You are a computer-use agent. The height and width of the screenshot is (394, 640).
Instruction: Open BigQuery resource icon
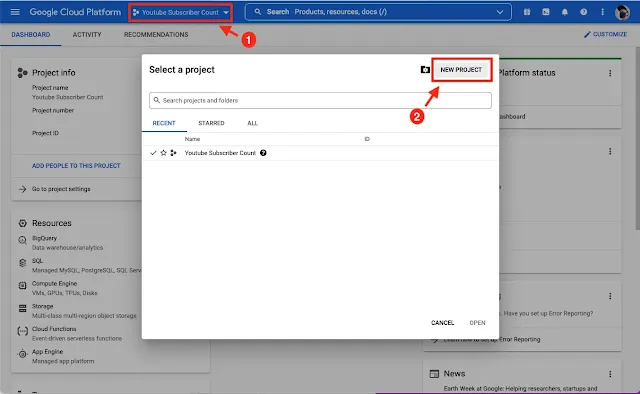[x=22, y=240]
